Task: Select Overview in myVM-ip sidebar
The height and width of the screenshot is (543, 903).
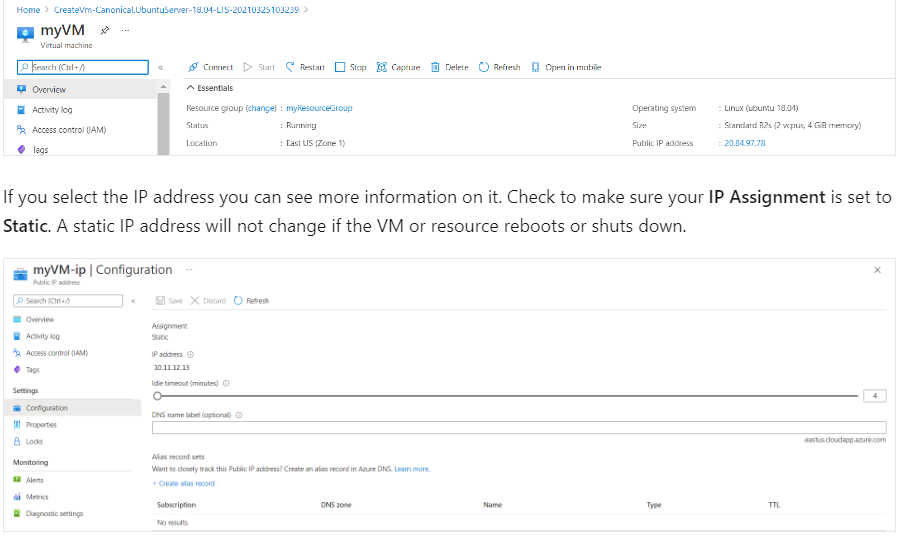Action: [40, 320]
